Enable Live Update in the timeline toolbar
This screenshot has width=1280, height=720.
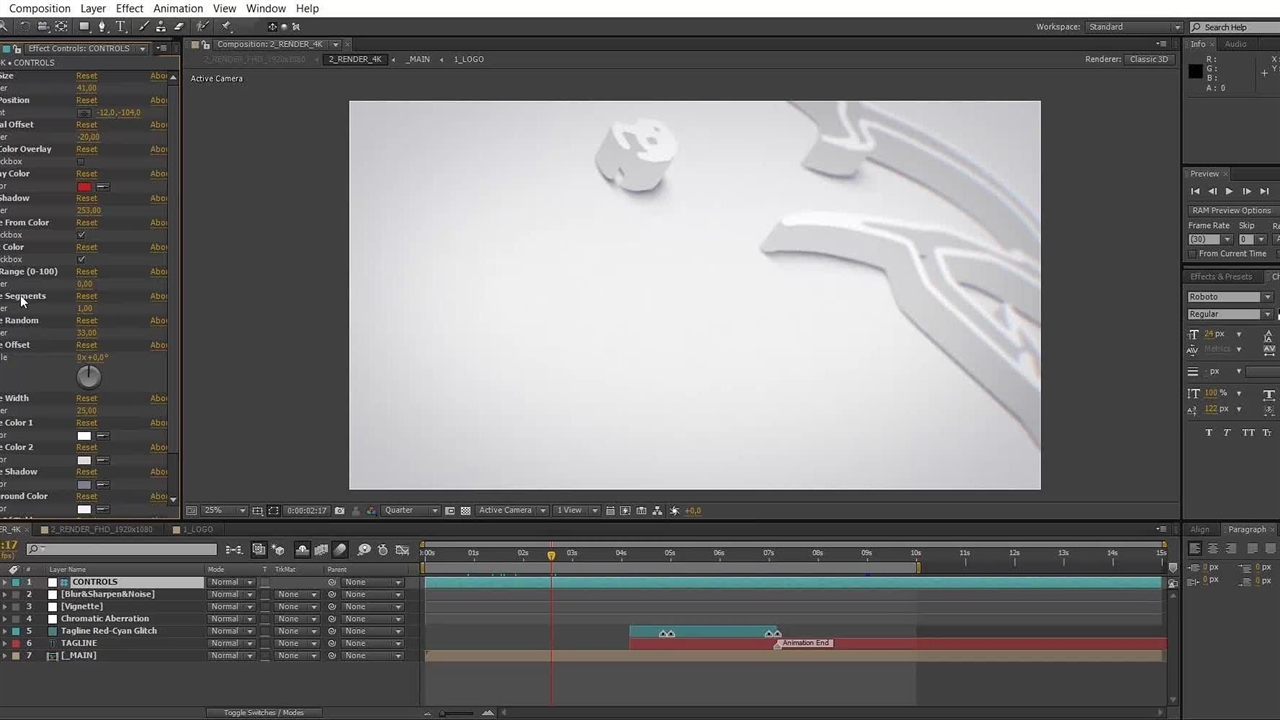[x=257, y=549]
